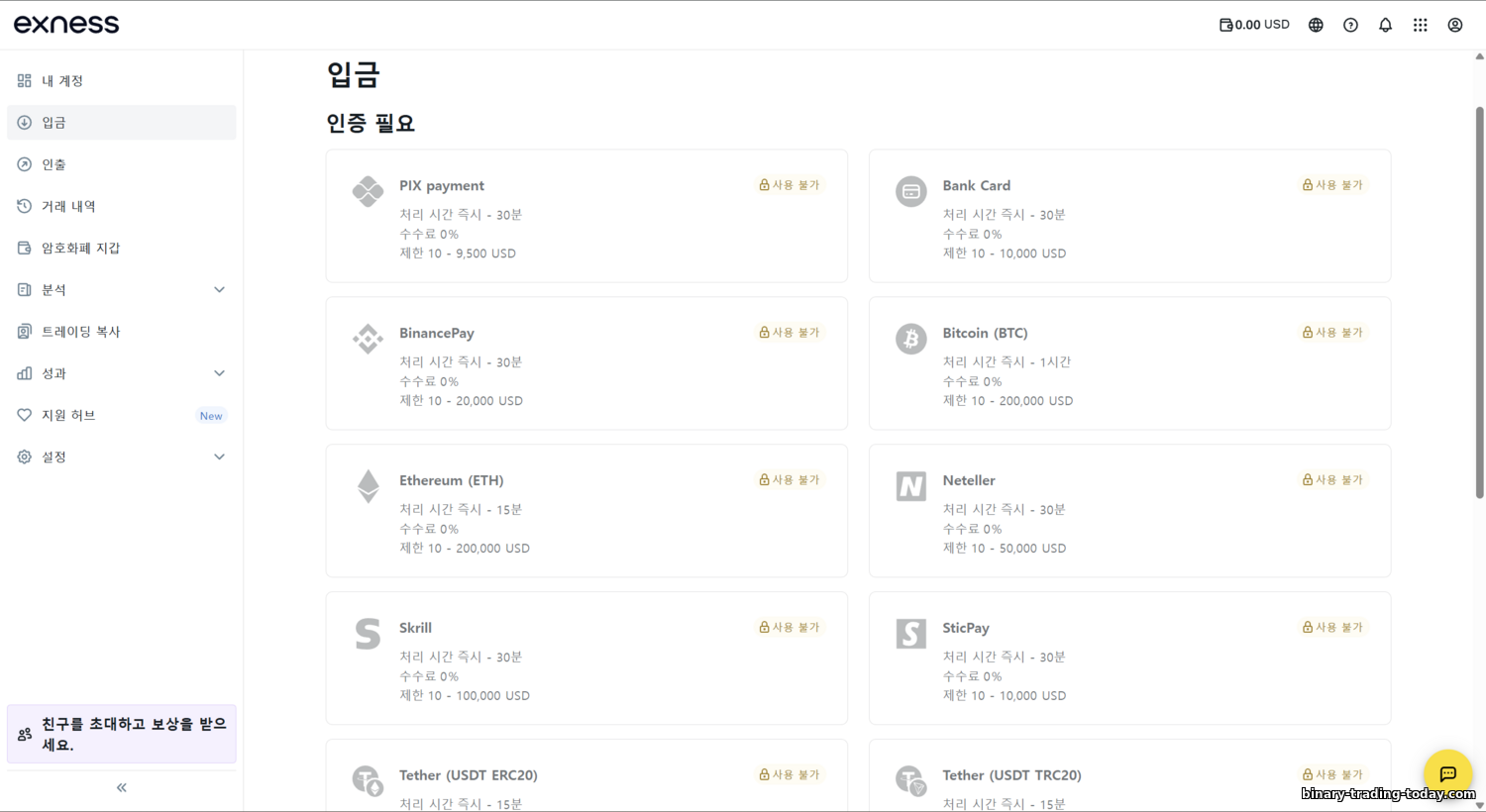Open the live chat bubble
1486x812 pixels.
click(x=1447, y=773)
